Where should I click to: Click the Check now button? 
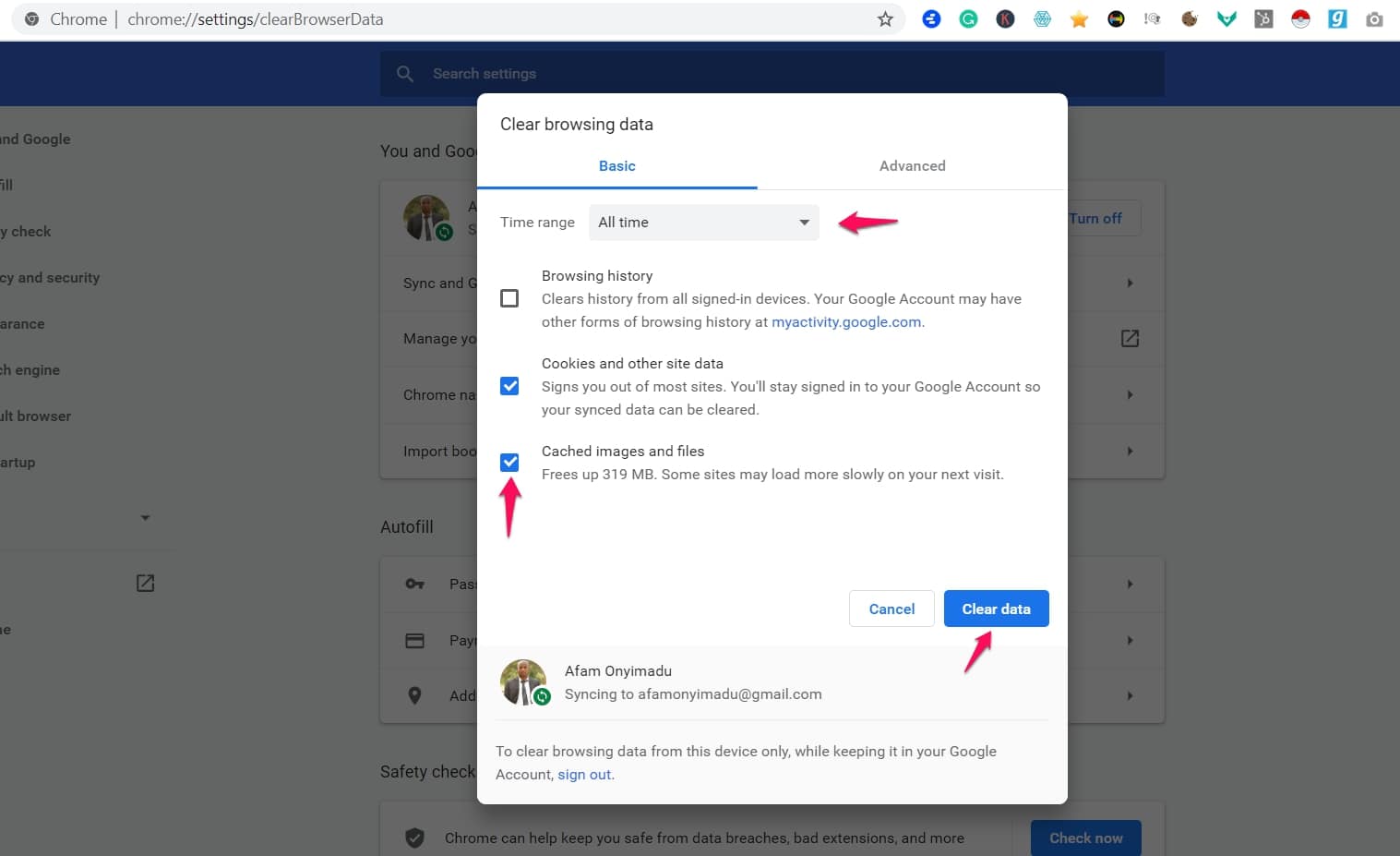click(x=1086, y=838)
